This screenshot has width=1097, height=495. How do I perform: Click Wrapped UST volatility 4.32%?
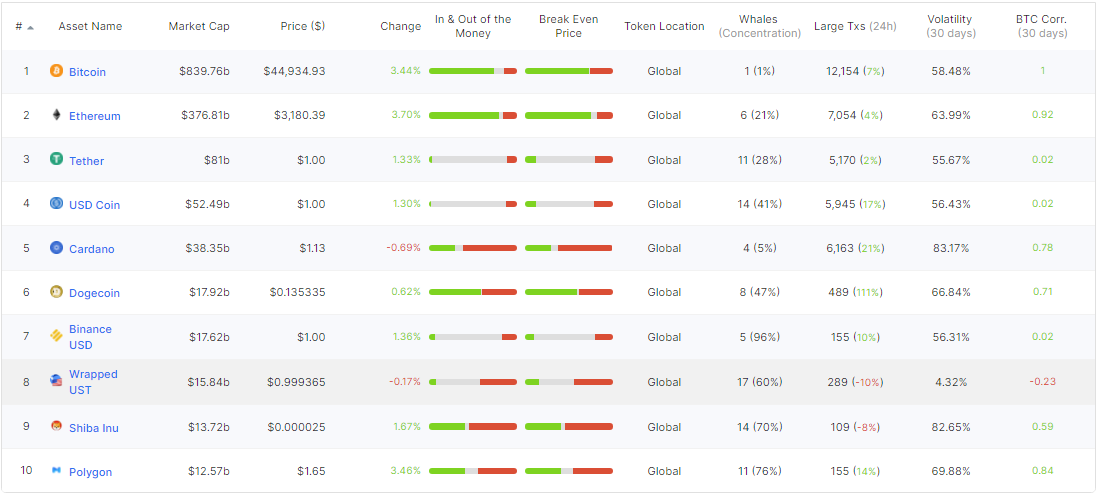tap(951, 382)
